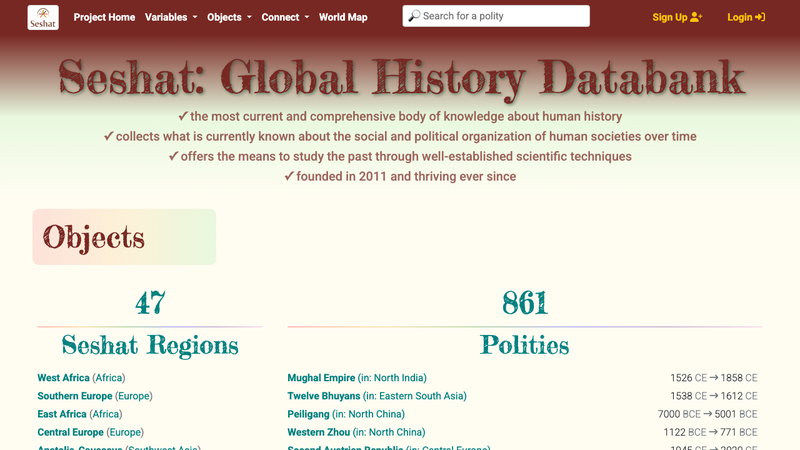Click the Login link

[x=746, y=17]
